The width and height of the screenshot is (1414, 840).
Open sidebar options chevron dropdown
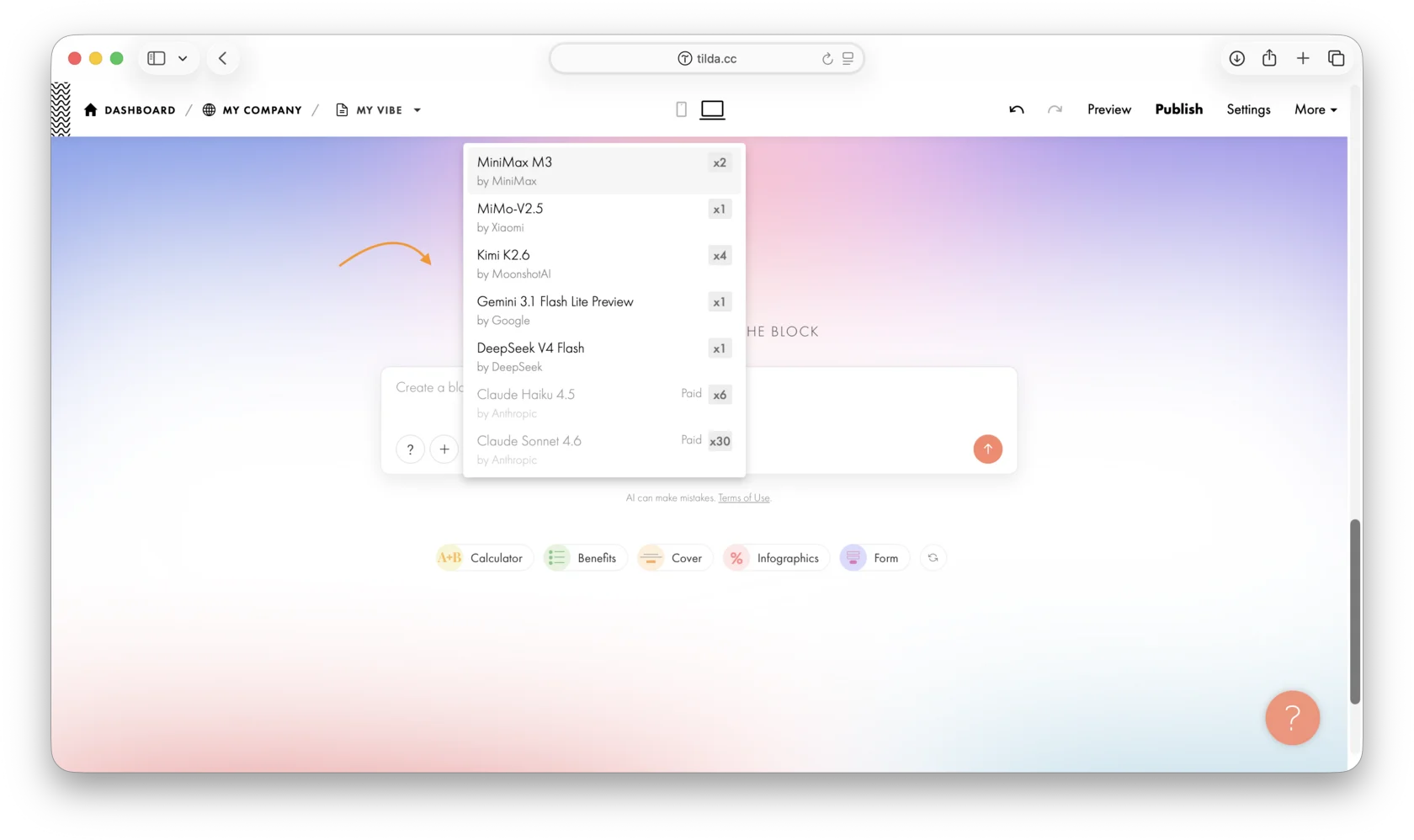pyautogui.click(x=183, y=58)
